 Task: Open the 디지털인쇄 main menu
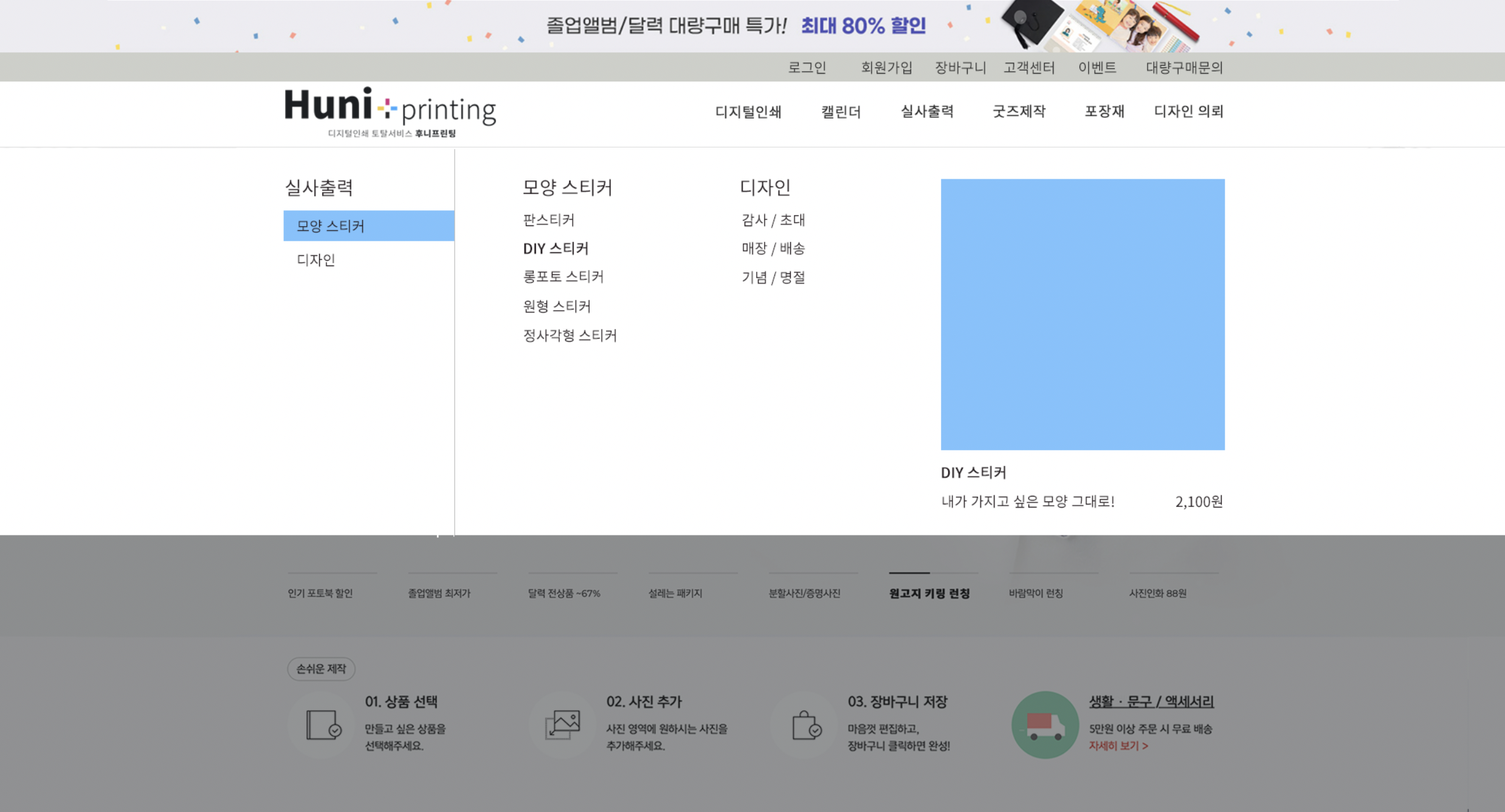click(748, 112)
